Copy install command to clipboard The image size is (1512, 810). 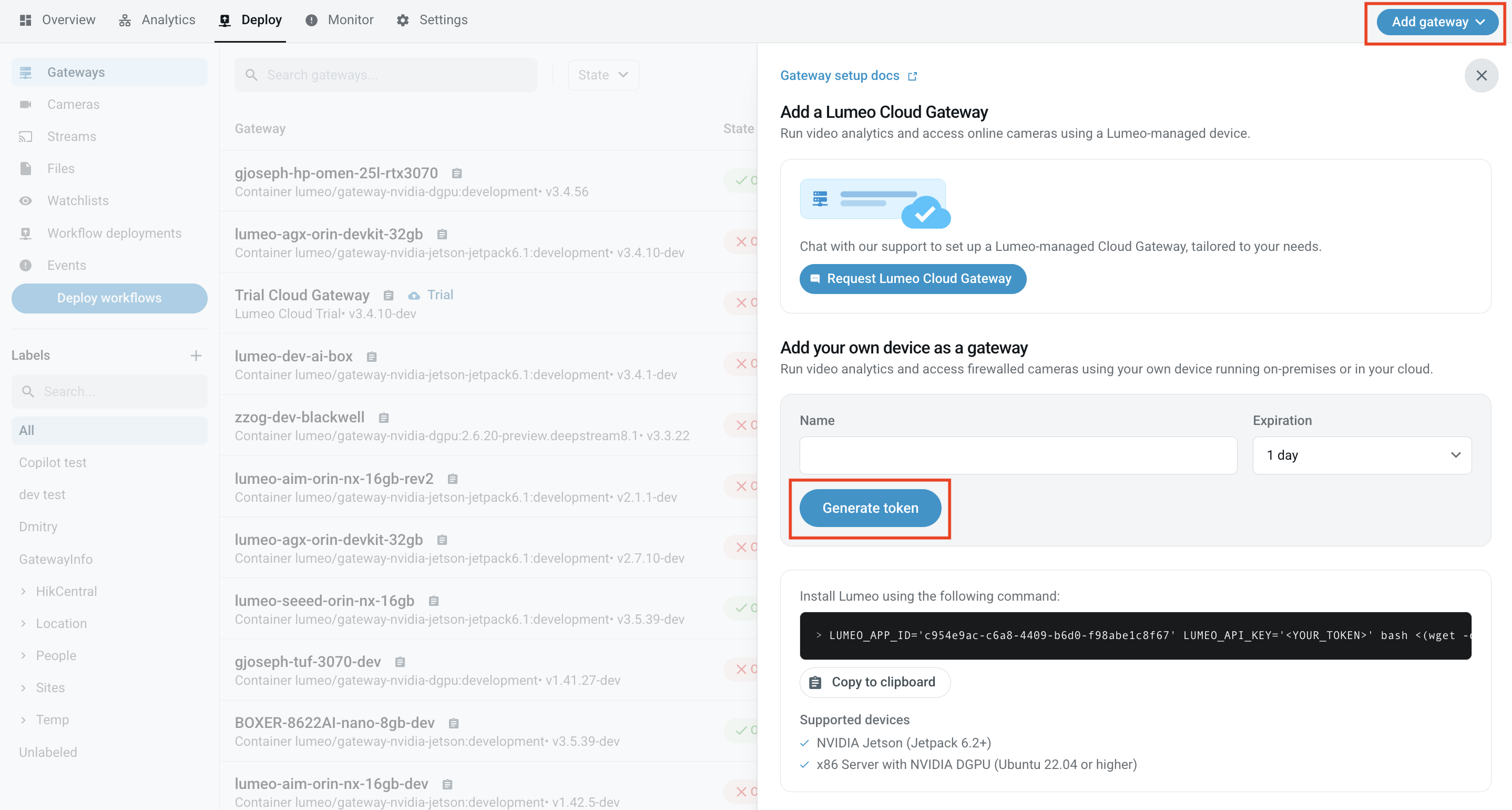coord(875,682)
